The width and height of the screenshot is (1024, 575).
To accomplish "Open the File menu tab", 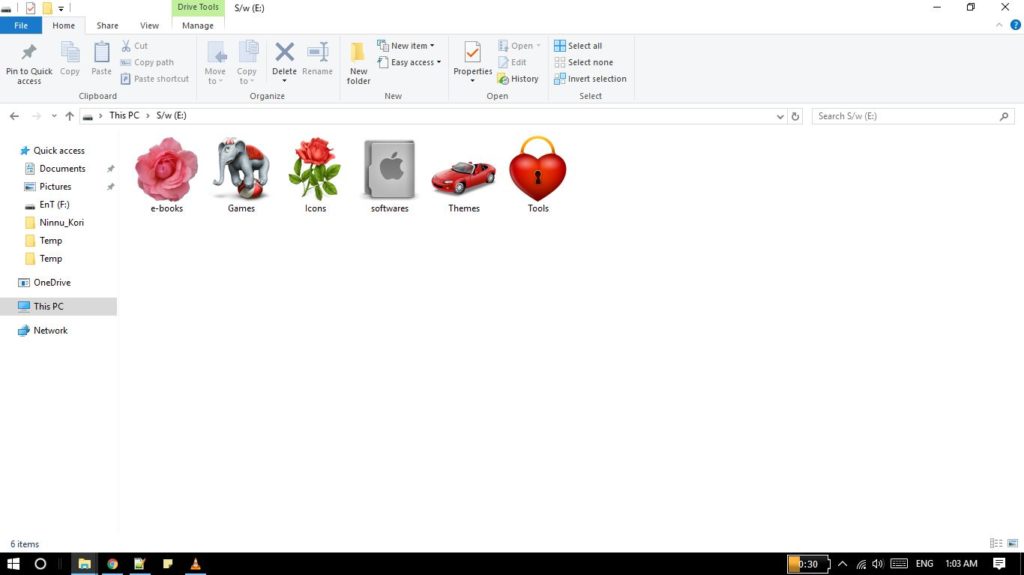I will 21,25.
